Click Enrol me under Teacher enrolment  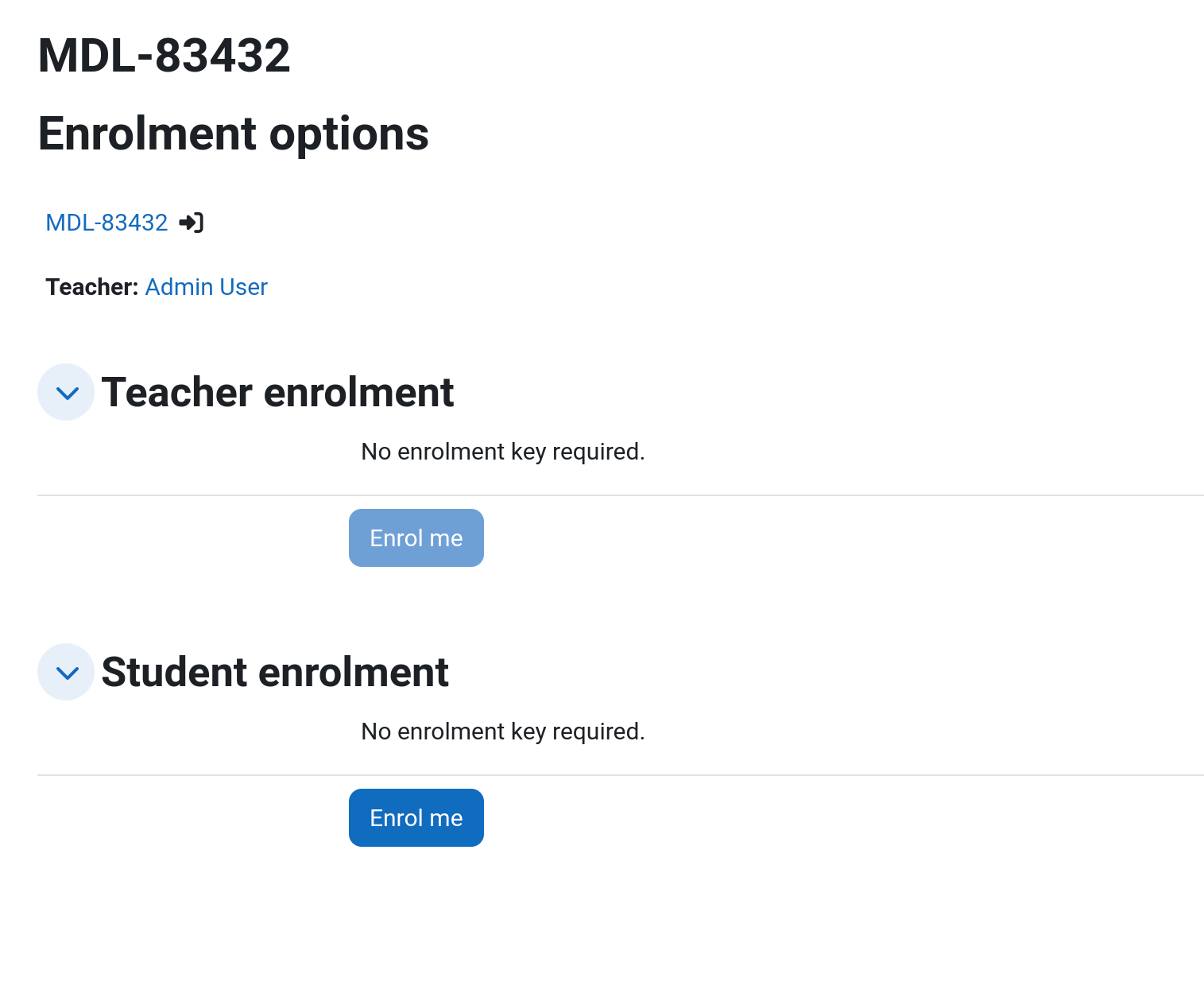pyautogui.click(x=416, y=538)
